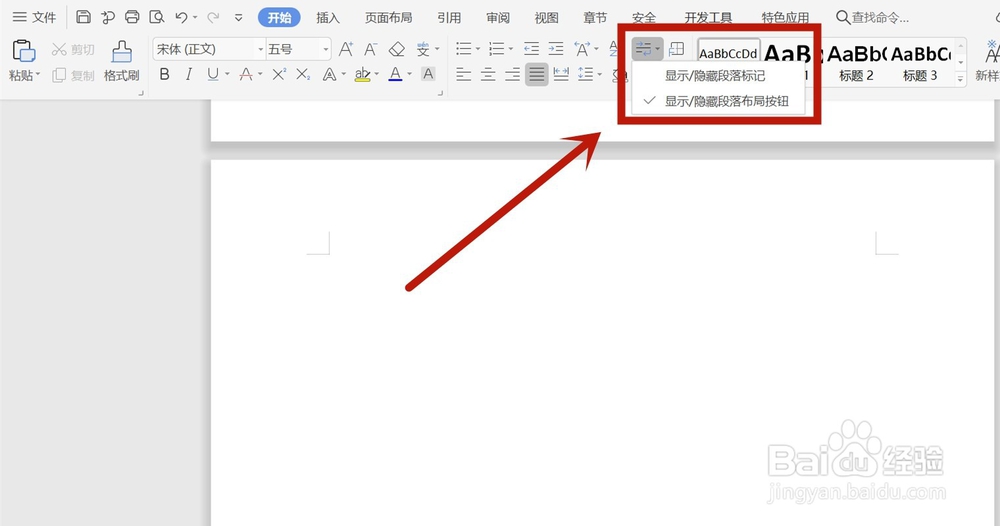Toggle justify alignment
Screen dimensions: 1000x526
point(537,75)
